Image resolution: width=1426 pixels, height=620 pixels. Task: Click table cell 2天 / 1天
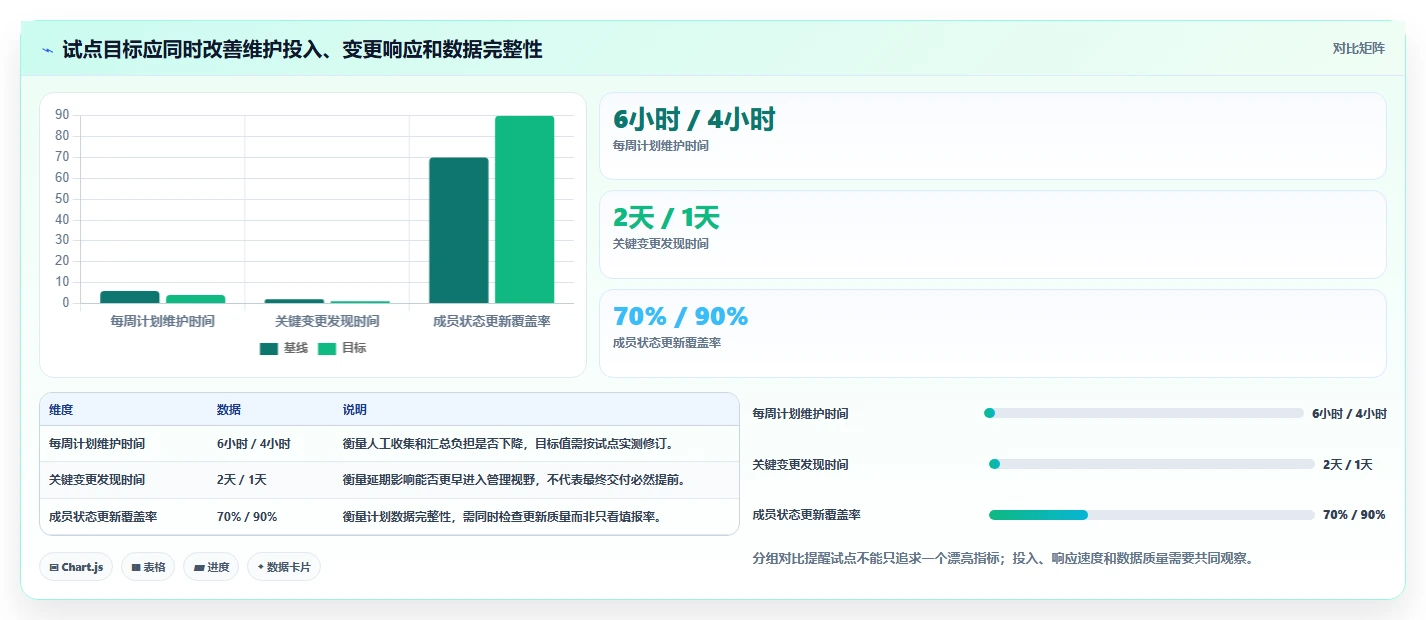pos(242,480)
